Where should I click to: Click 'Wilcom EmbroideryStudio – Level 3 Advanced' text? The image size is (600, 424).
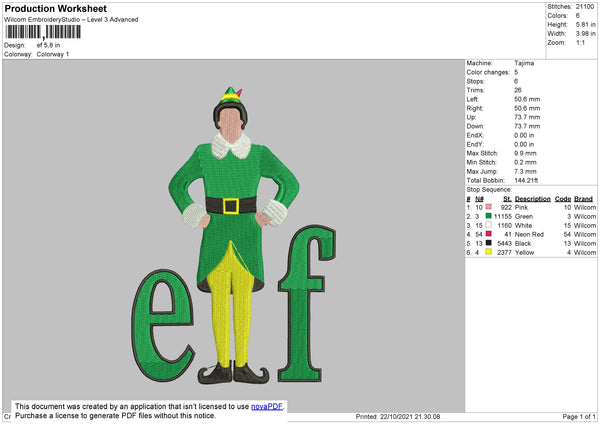click(71, 20)
